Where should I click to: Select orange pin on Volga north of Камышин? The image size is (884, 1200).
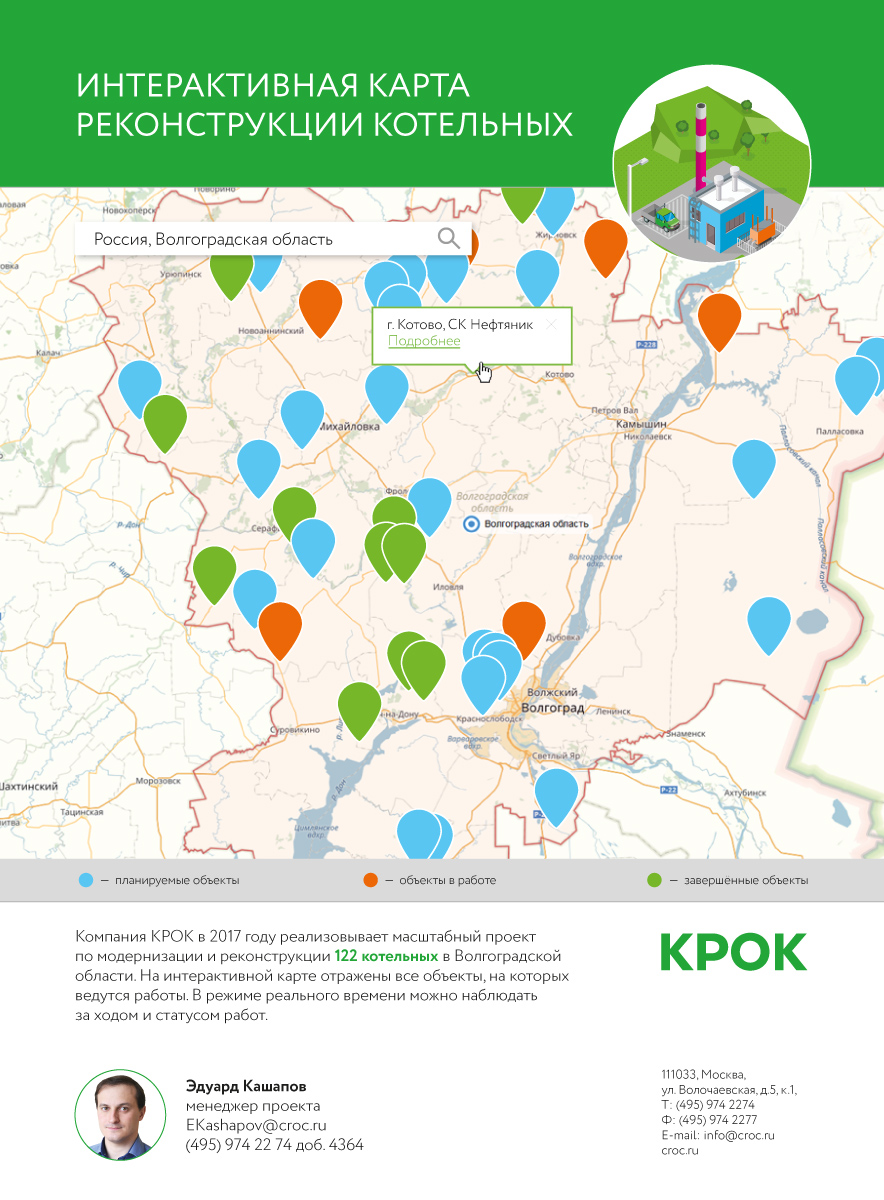pos(719,318)
